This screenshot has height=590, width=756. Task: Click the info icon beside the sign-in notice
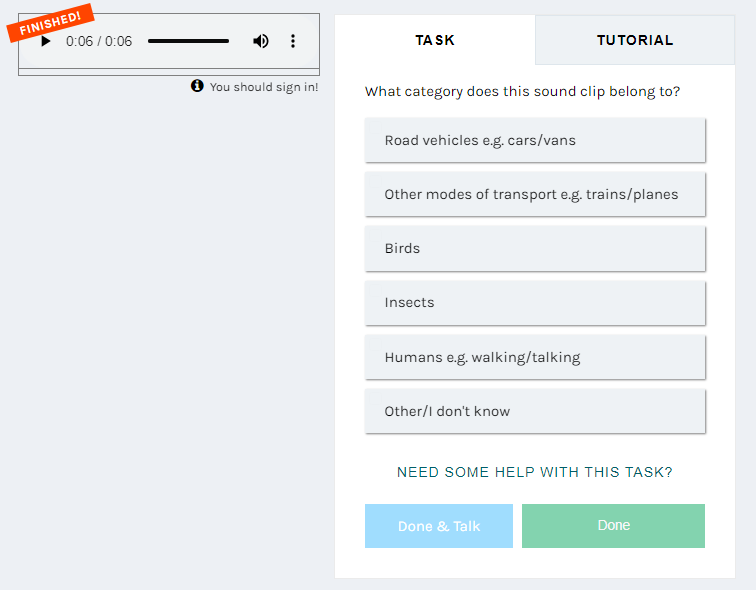click(x=197, y=86)
